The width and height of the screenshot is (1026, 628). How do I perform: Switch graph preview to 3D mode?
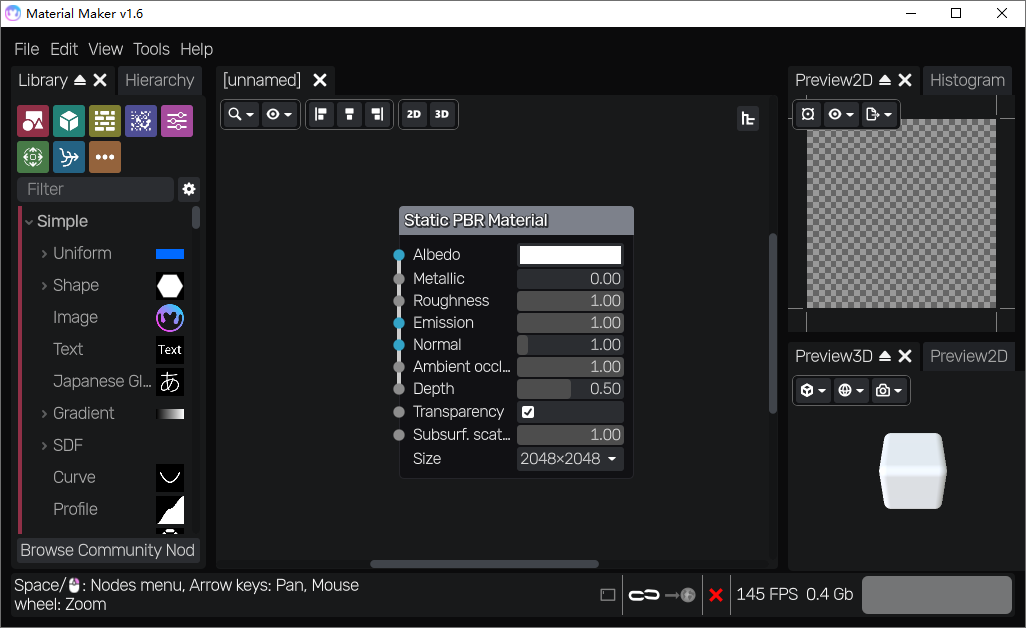coord(441,114)
